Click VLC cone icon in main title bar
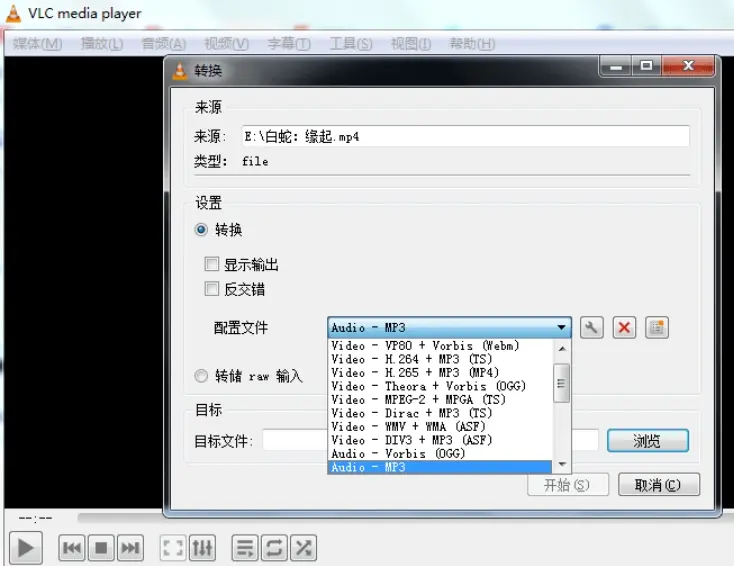734x566 pixels. 14,13
